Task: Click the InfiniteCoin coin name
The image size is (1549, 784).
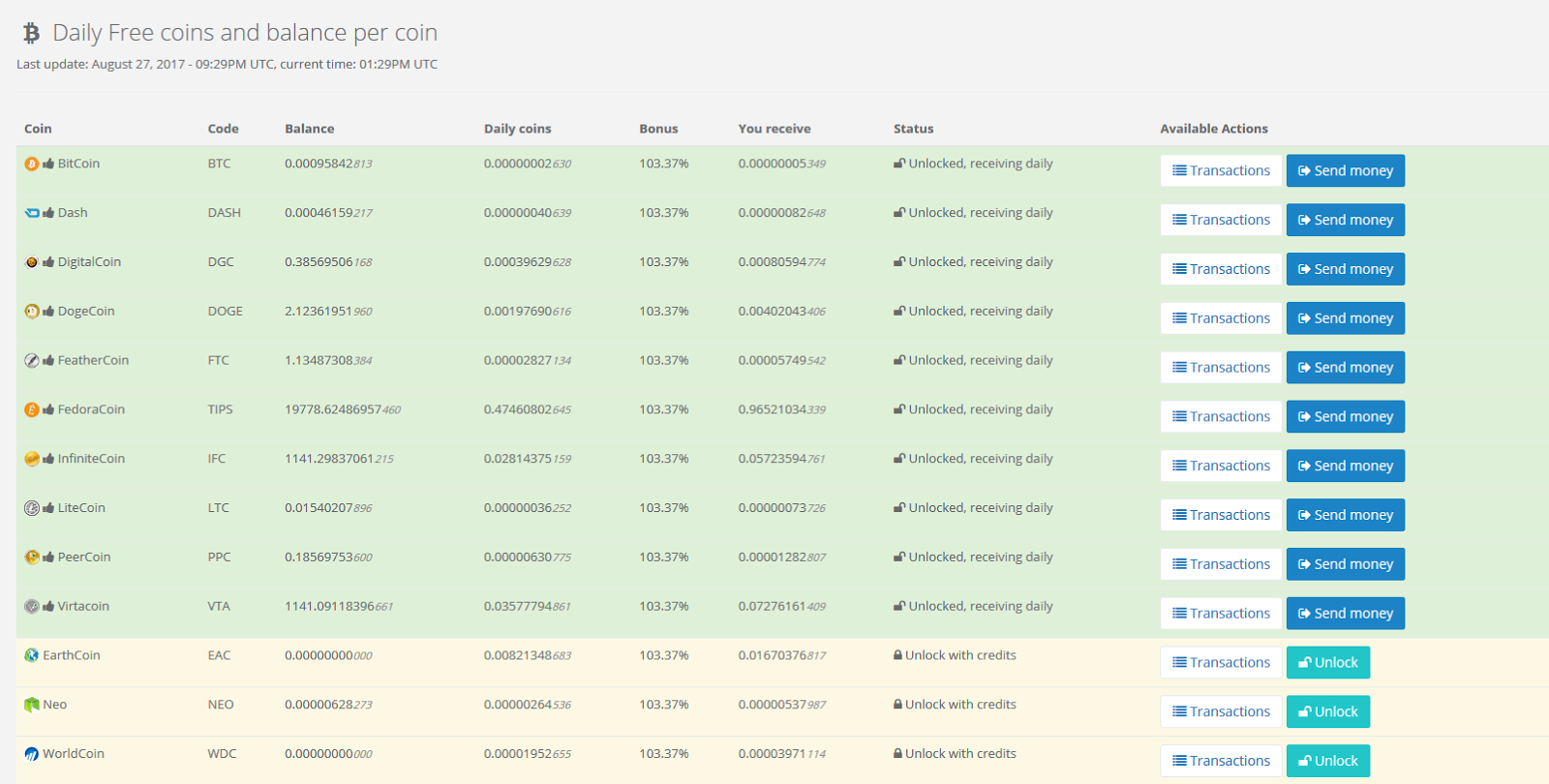Action: coord(91,459)
